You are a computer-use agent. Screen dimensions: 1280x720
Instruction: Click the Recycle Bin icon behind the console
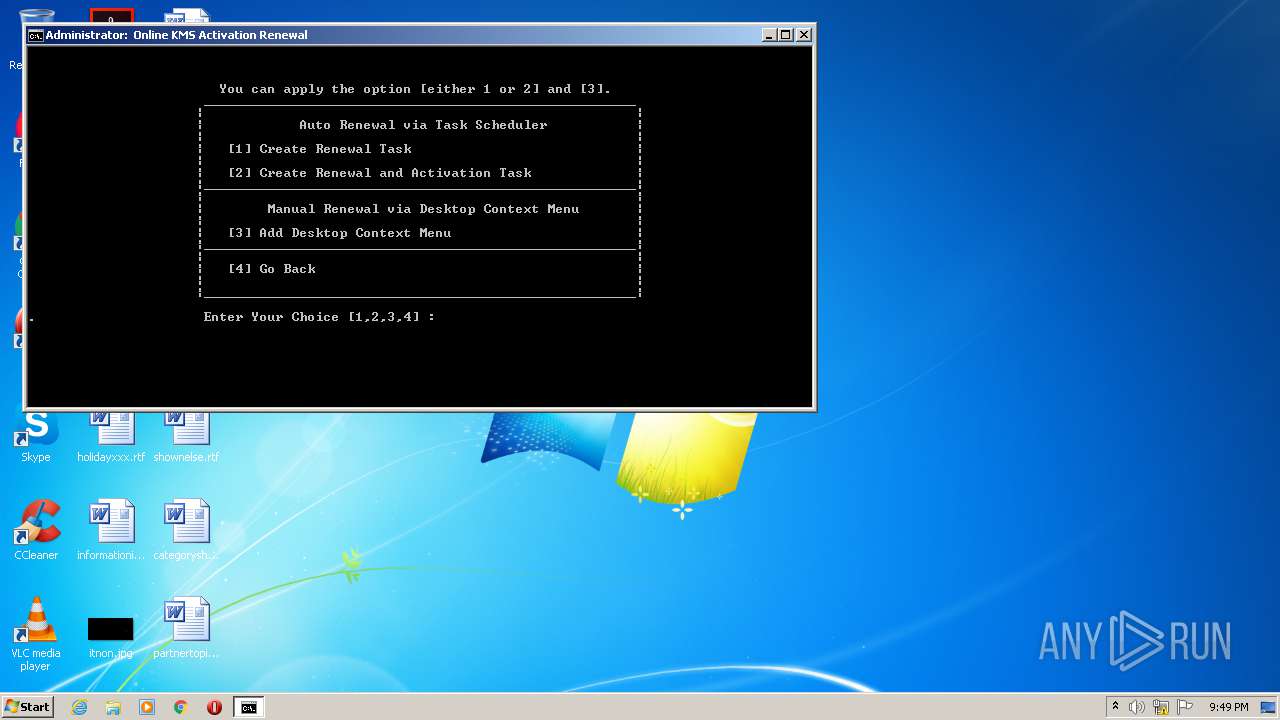click(x=38, y=16)
